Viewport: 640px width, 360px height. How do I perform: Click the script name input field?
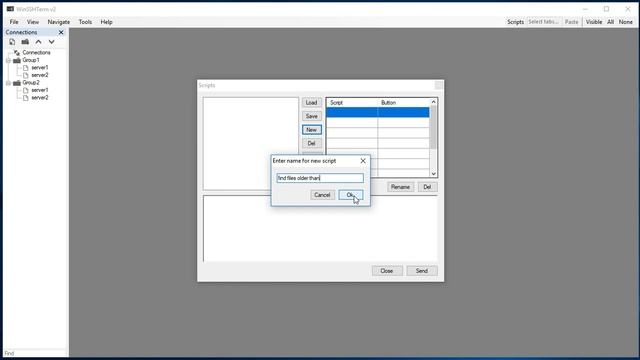(x=320, y=178)
